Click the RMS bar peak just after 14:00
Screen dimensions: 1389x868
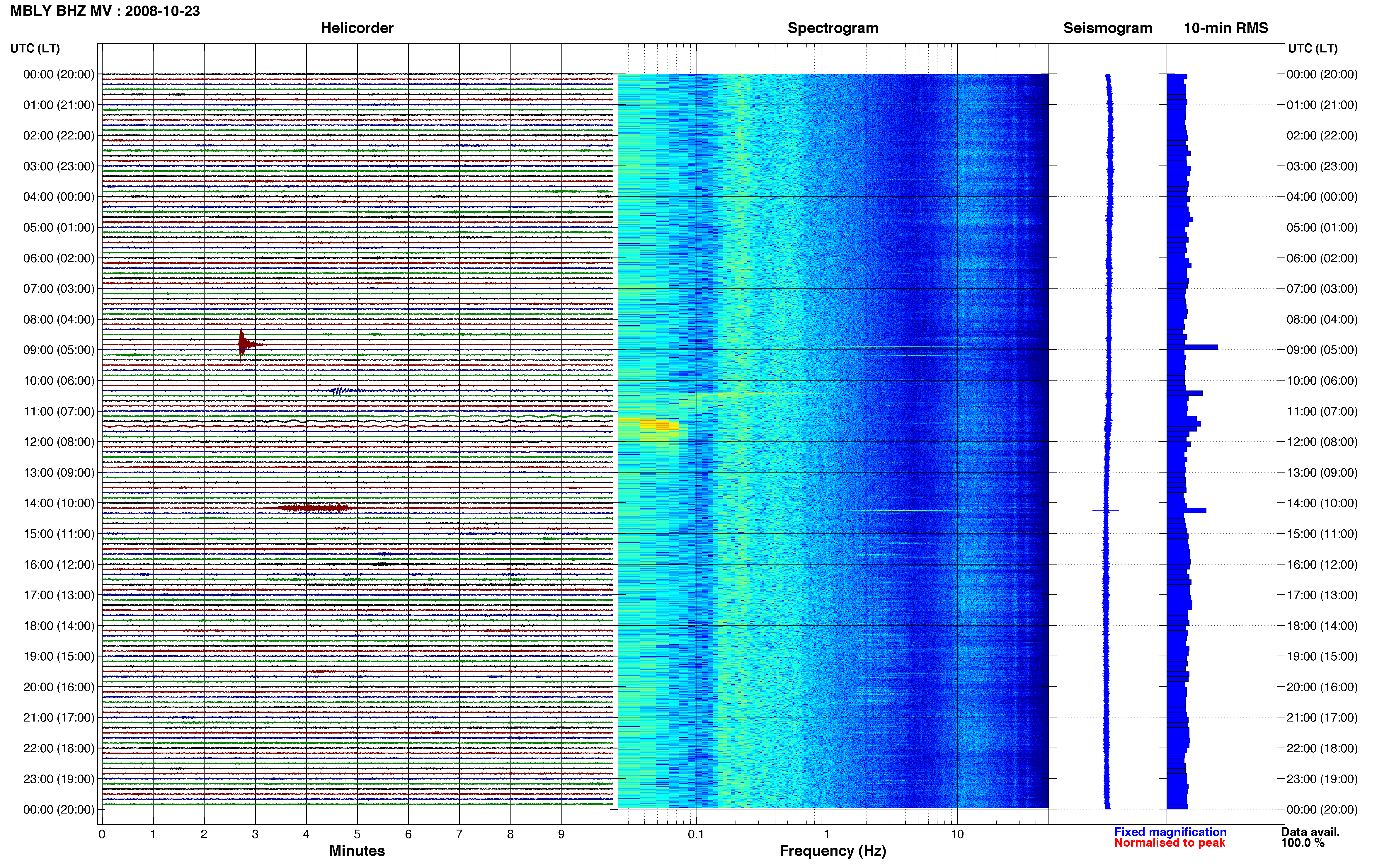coord(1186,510)
